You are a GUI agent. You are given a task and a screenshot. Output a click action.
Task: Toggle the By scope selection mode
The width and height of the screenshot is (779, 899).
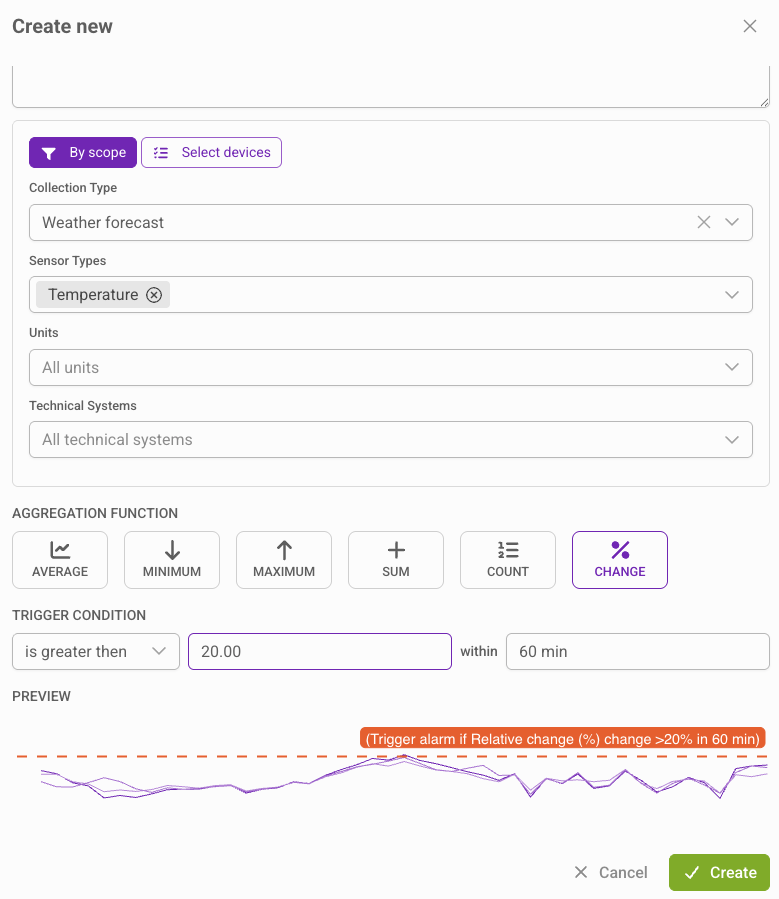[83, 152]
